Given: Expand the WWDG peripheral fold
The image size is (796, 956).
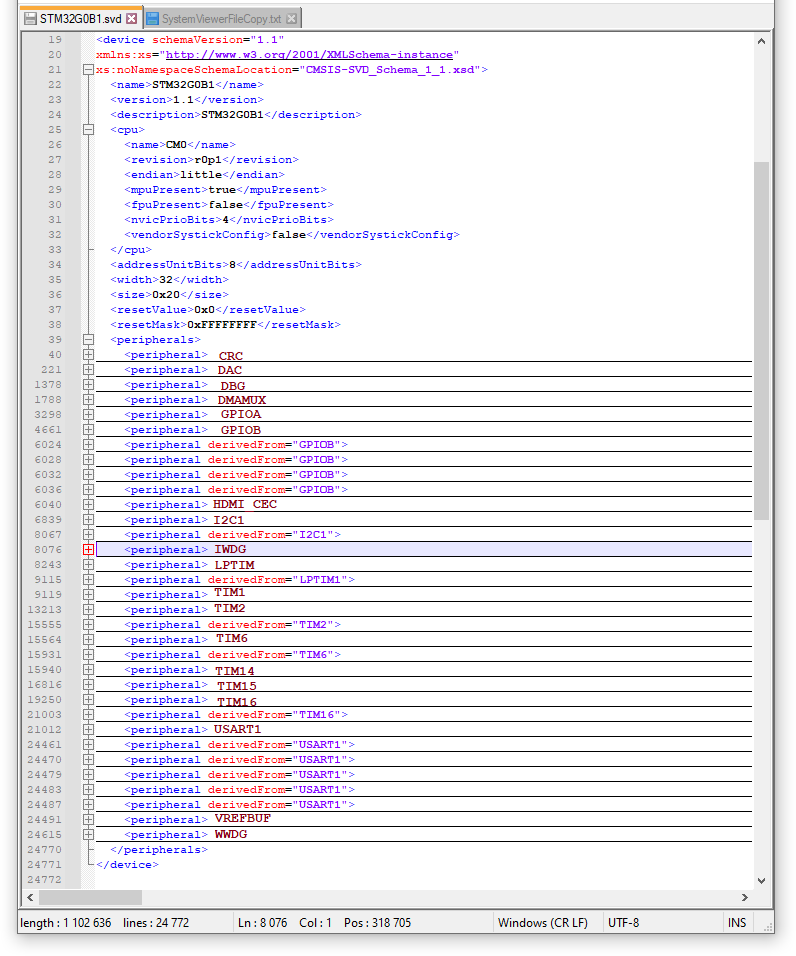Looking at the screenshot, I should (x=88, y=835).
